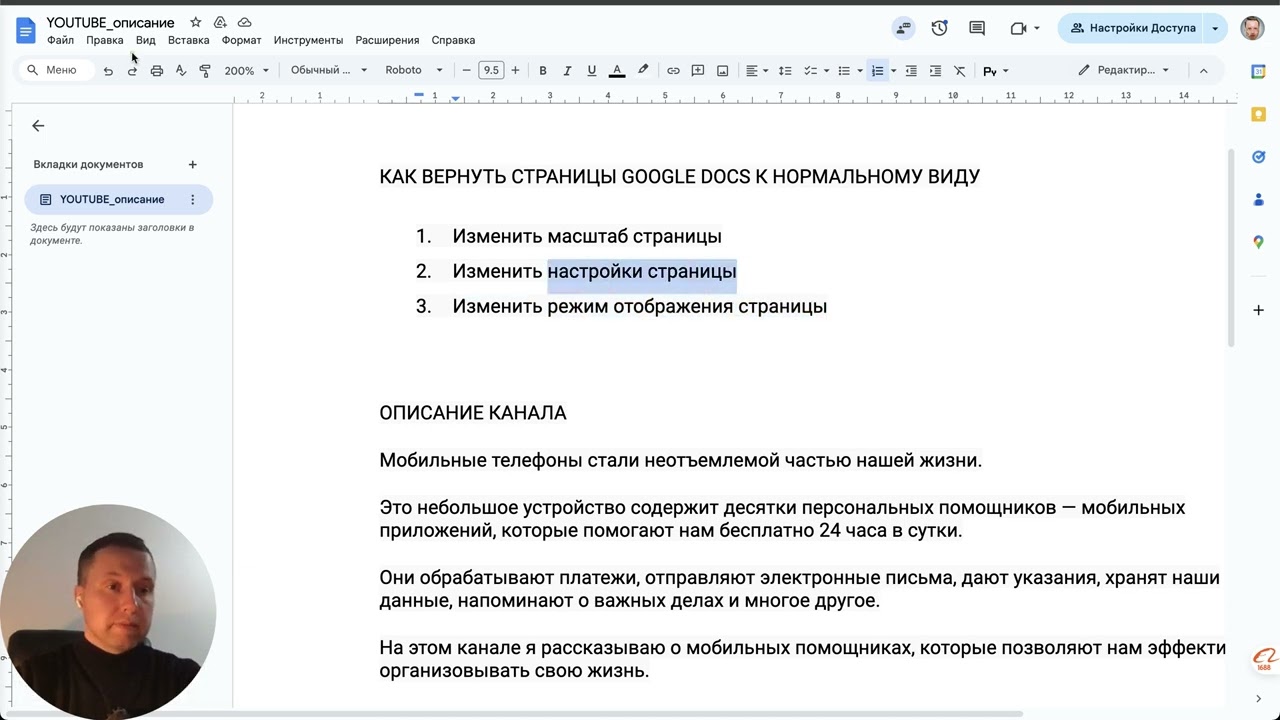Toggle italic formatting
Image resolution: width=1280 pixels, height=720 pixels.
(567, 71)
